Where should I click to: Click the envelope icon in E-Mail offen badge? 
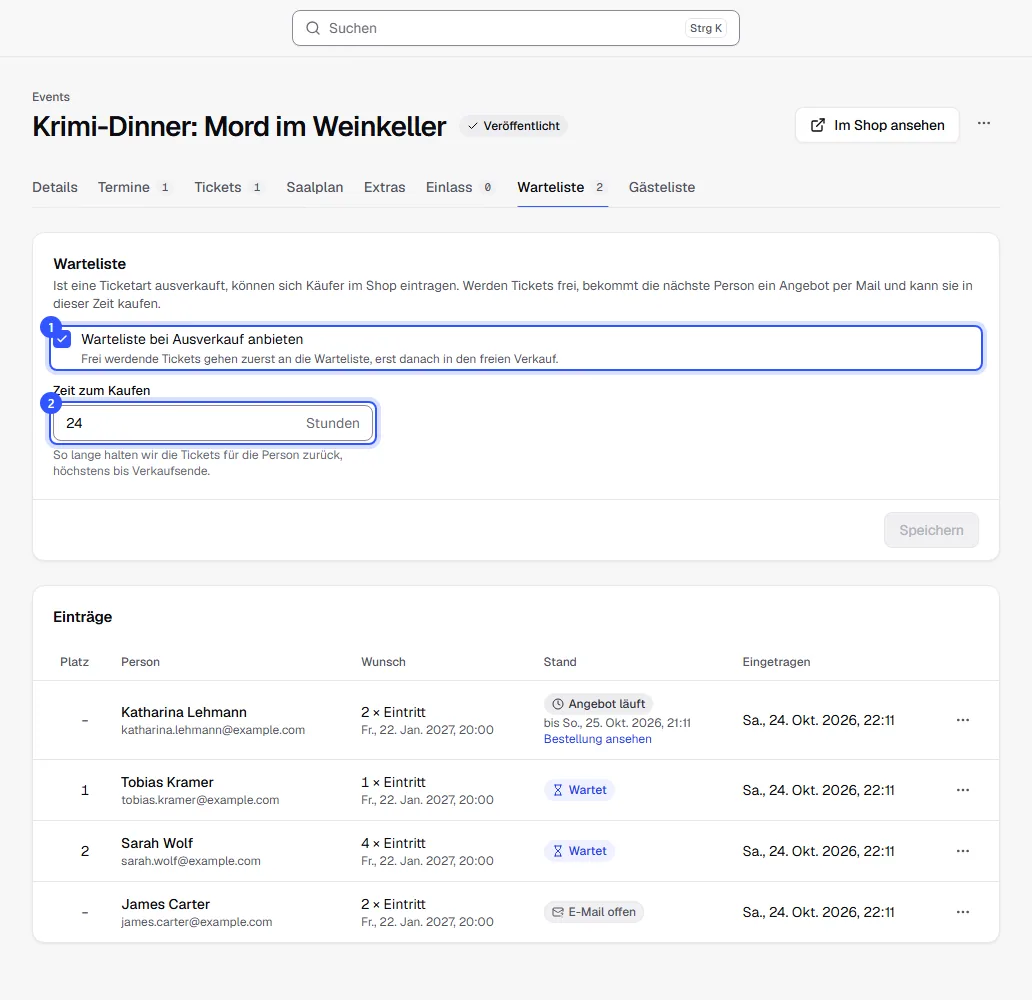pyautogui.click(x=557, y=912)
